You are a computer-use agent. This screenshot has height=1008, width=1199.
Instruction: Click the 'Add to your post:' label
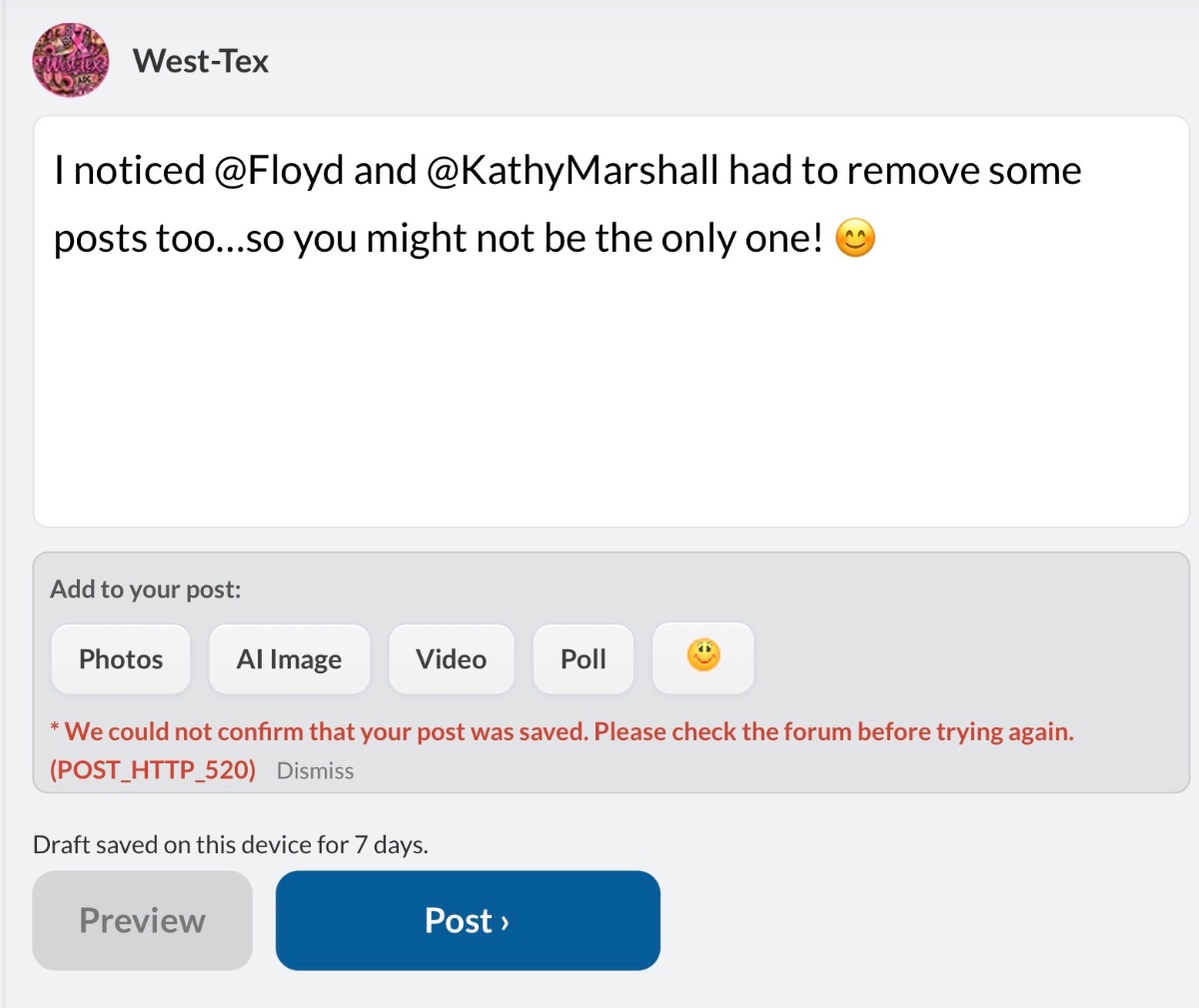pyautogui.click(x=146, y=589)
